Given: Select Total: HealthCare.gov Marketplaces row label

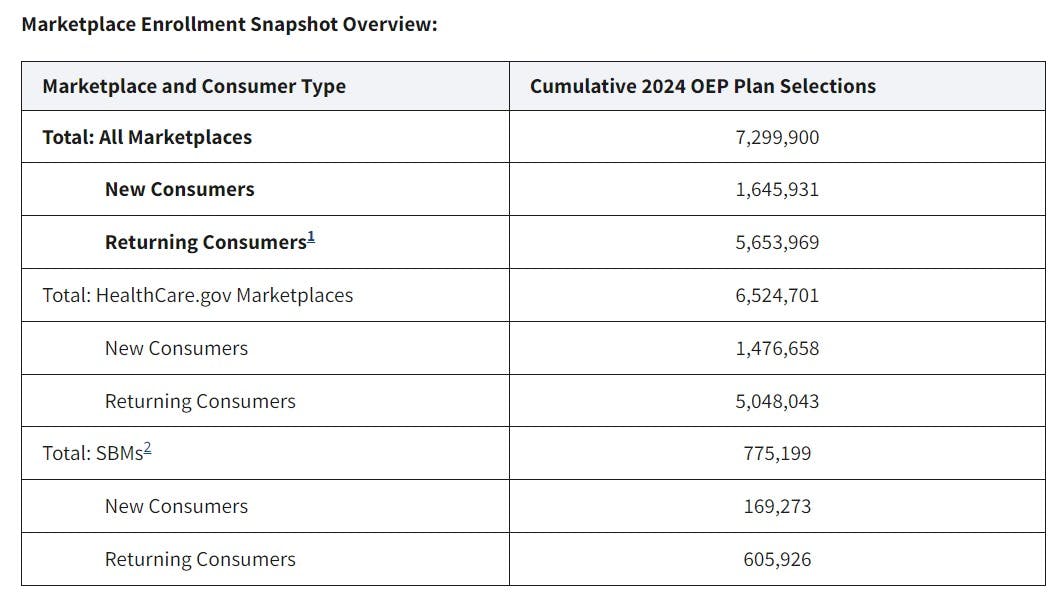Looking at the screenshot, I should (x=197, y=295).
